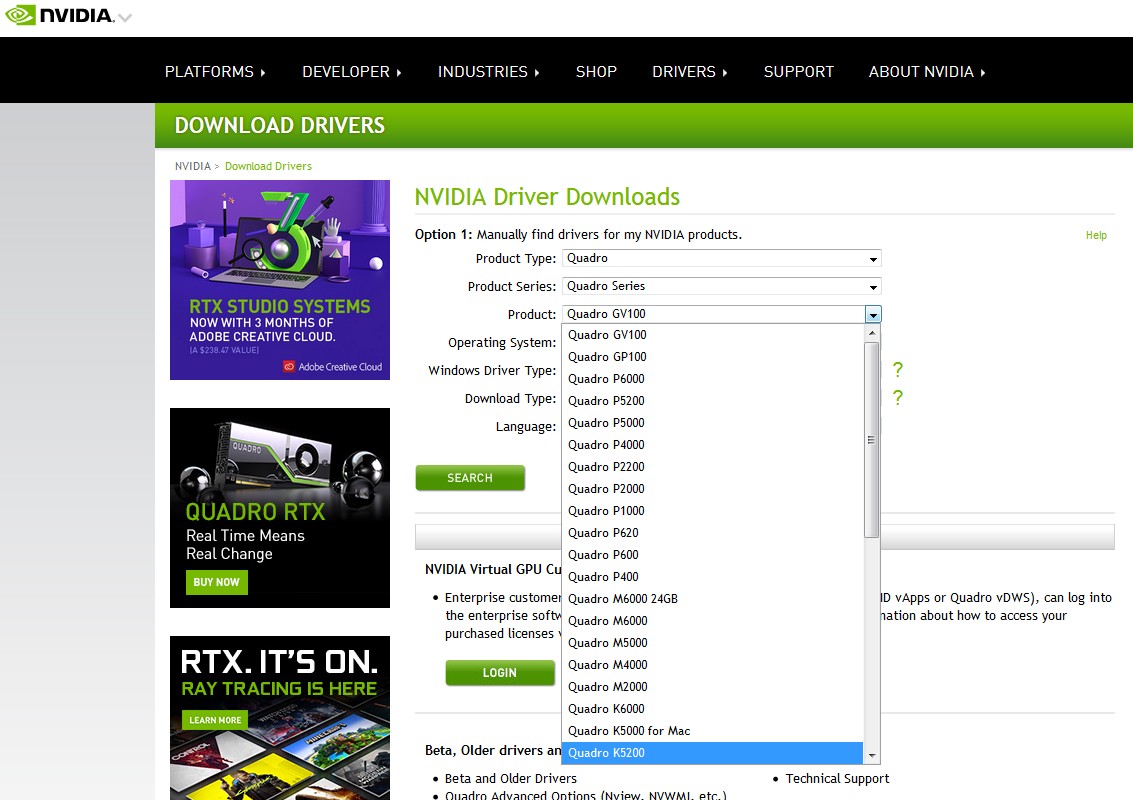The image size is (1133, 800).
Task: Open the ABOUT NVIDIA menu
Action: 926,72
